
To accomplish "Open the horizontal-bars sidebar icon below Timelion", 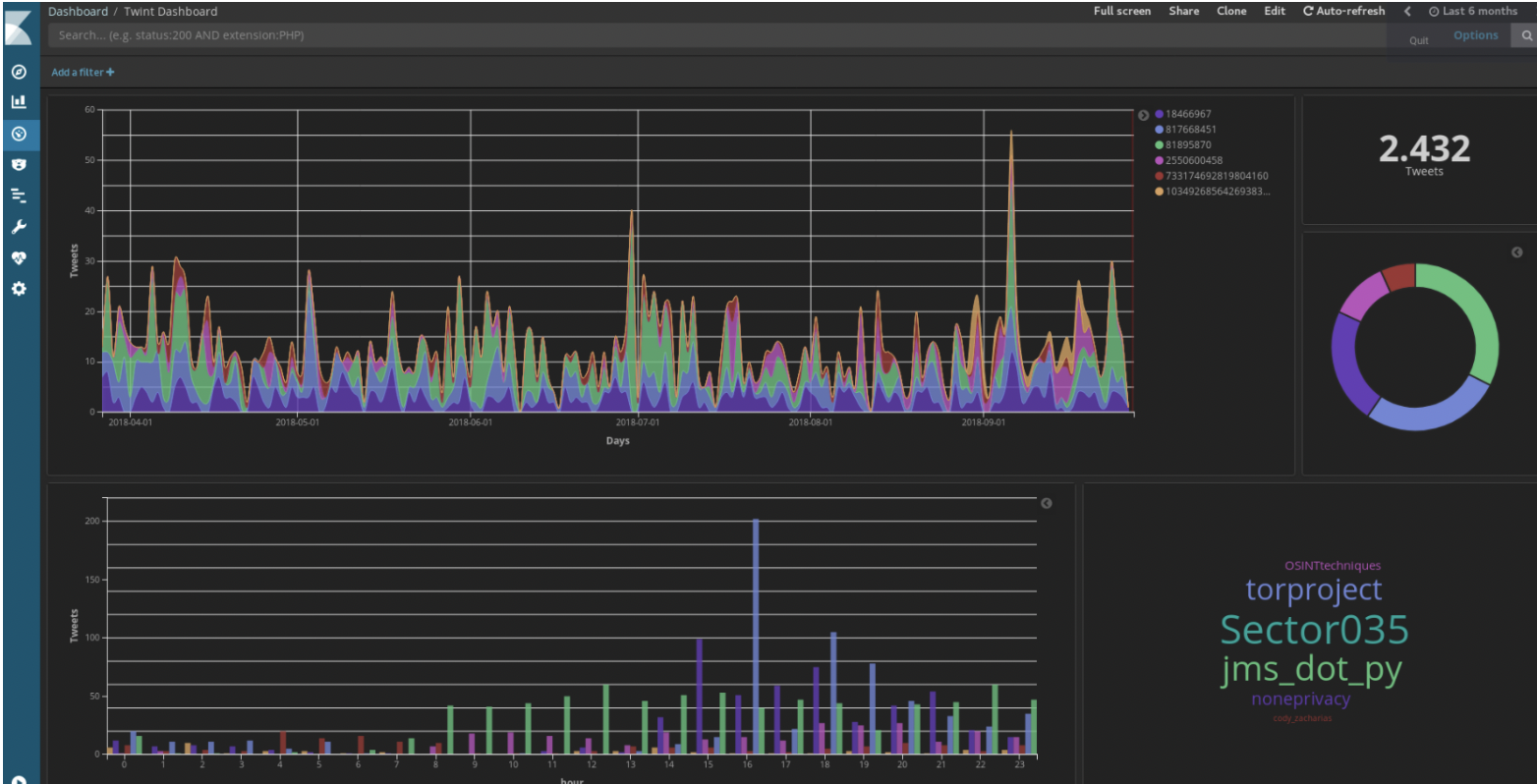I will pyautogui.click(x=19, y=196).
